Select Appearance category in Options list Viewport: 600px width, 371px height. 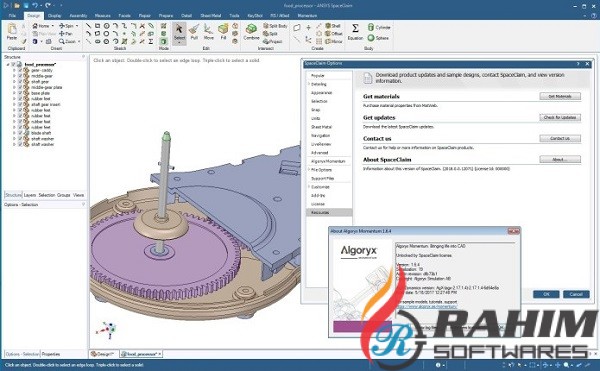(321, 93)
